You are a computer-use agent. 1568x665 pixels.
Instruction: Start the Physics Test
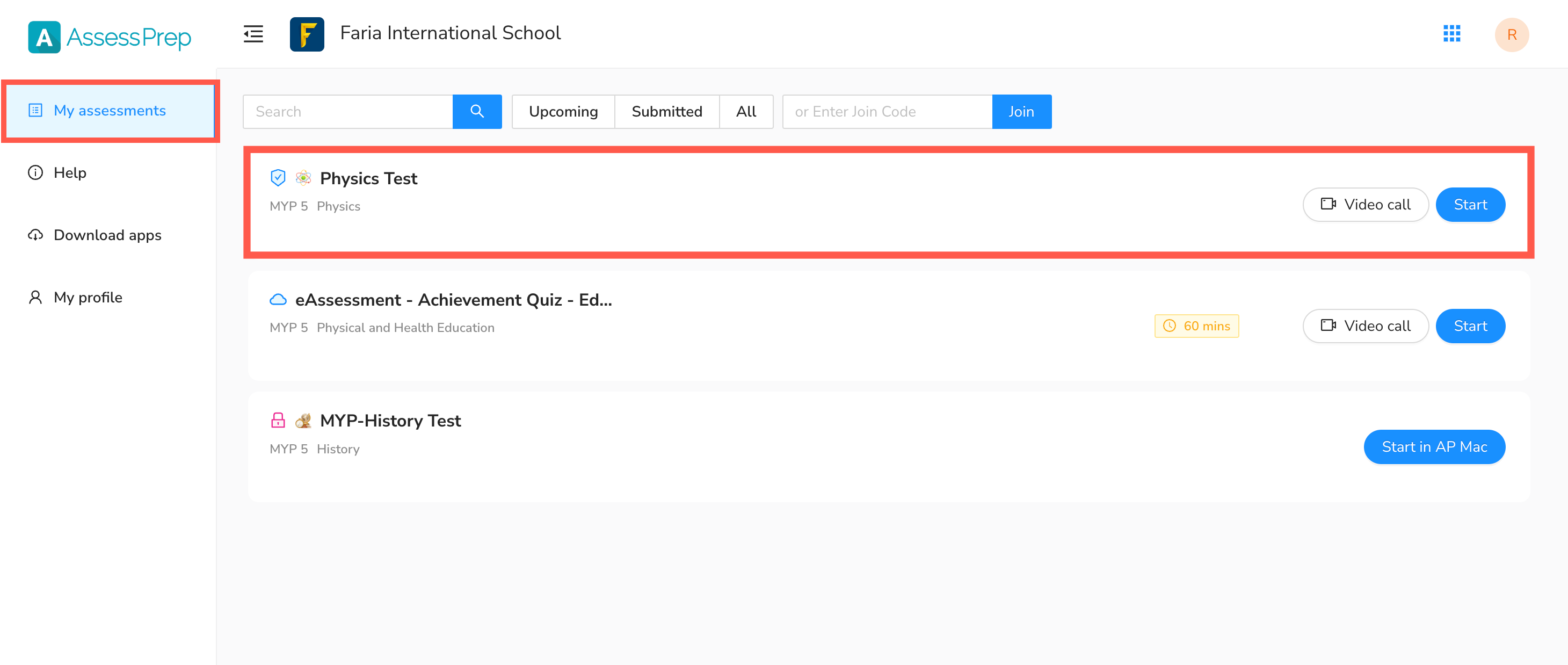1470,205
